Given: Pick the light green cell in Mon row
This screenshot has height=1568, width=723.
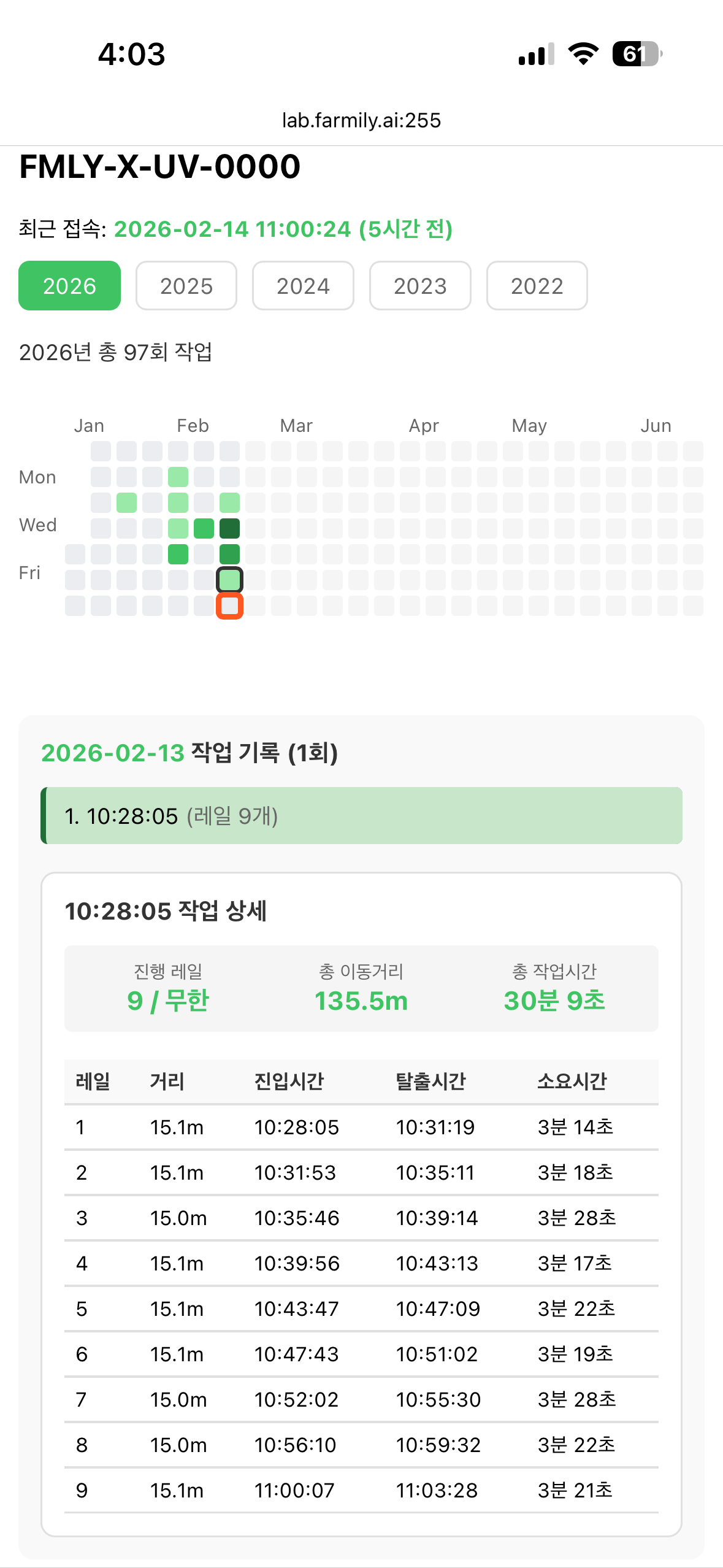Looking at the screenshot, I should [x=178, y=477].
